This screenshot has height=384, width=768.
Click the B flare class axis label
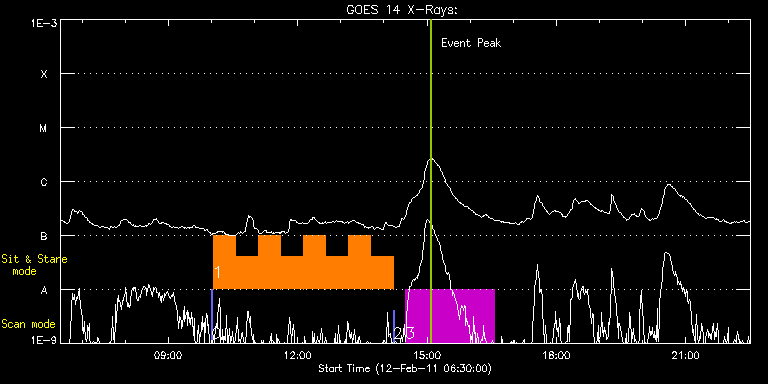point(44,236)
